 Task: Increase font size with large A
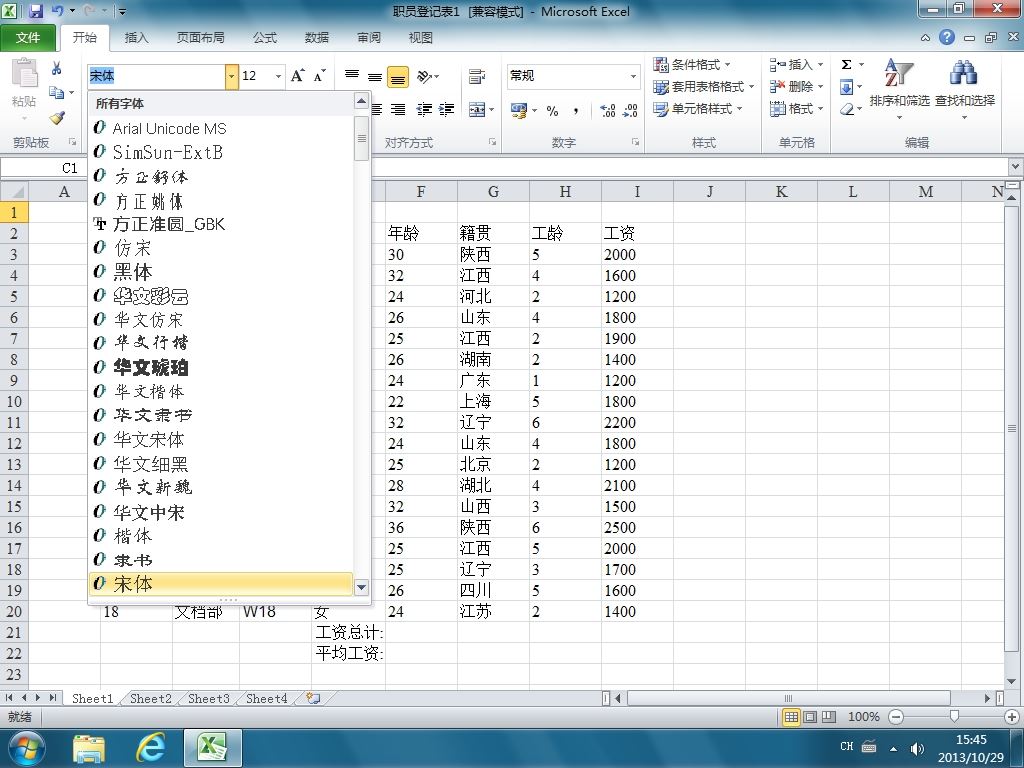coord(298,76)
